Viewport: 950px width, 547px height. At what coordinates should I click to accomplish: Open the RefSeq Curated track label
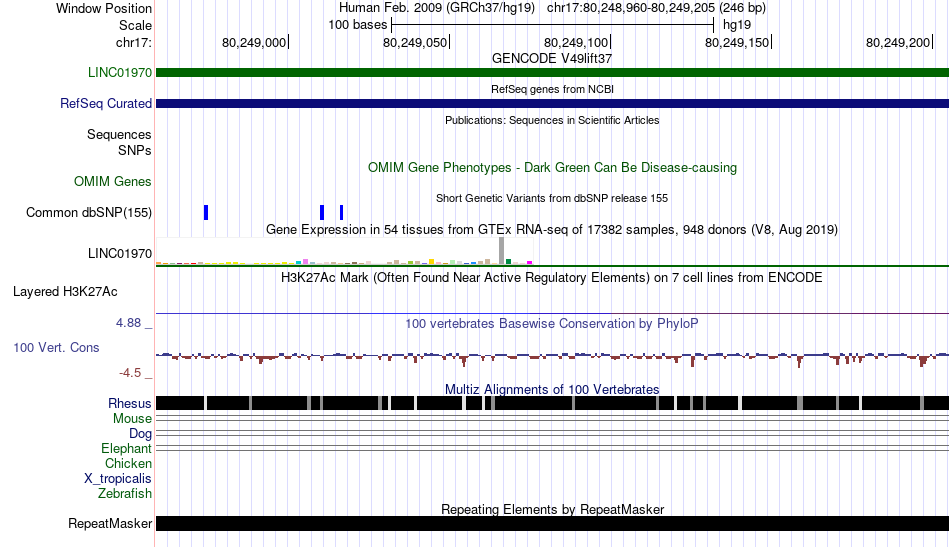click(x=106, y=104)
